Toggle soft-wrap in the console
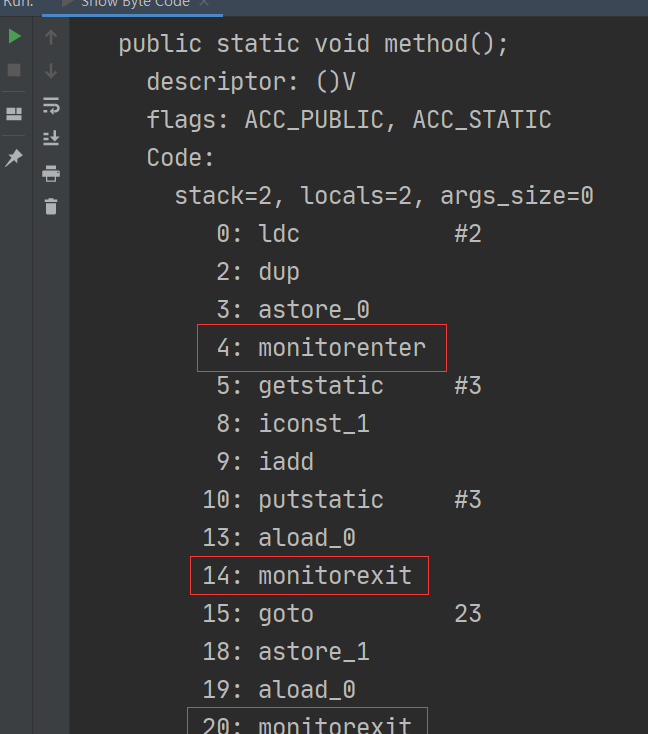 tap(51, 105)
